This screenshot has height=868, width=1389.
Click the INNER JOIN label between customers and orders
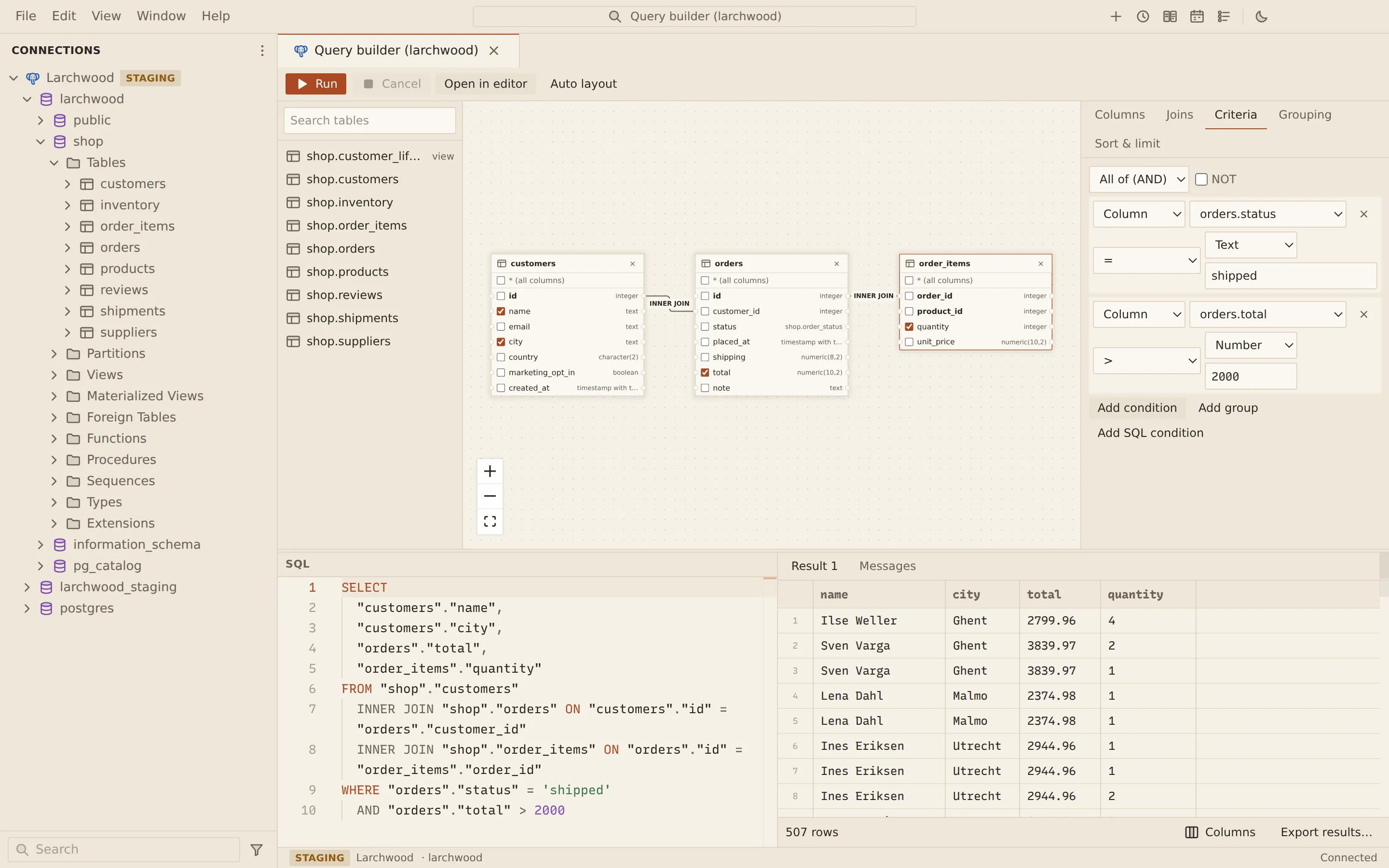pyautogui.click(x=669, y=304)
